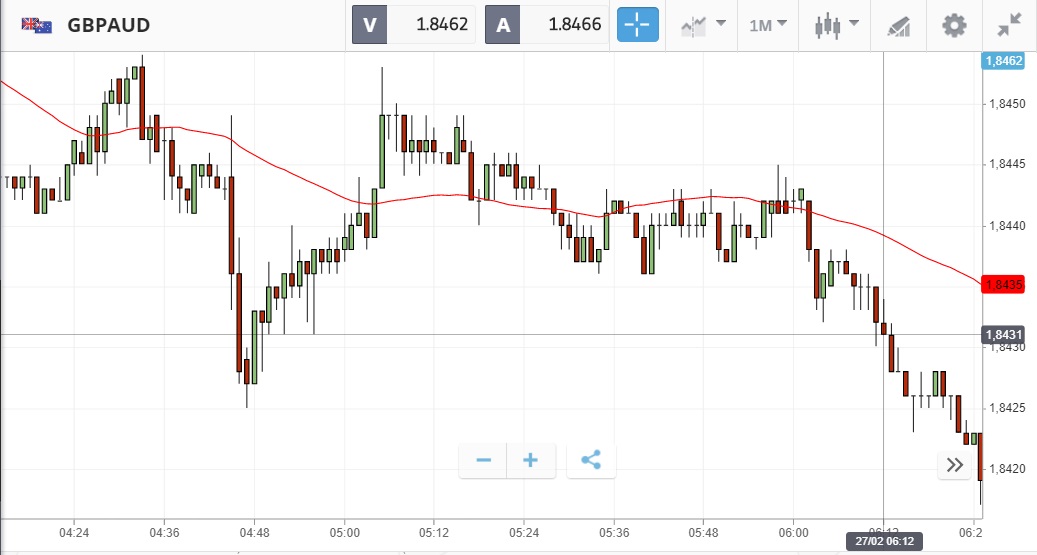Open the indicators dropdown
Screen dimensions: 1037x555
point(702,25)
